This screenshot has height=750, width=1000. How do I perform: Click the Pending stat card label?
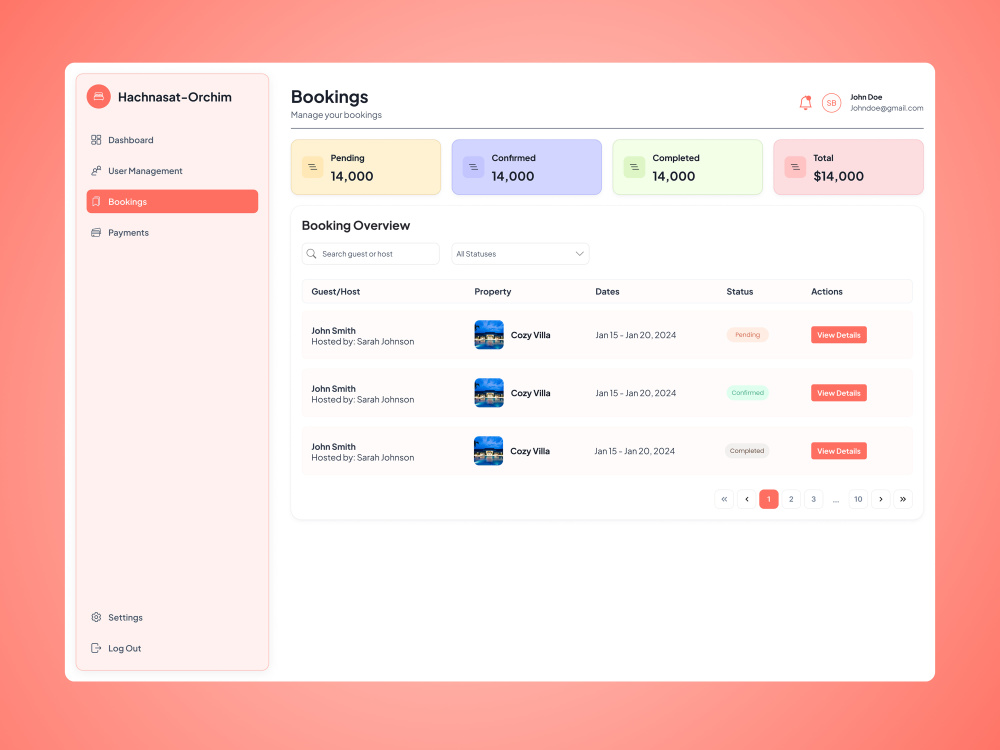(x=348, y=158)
